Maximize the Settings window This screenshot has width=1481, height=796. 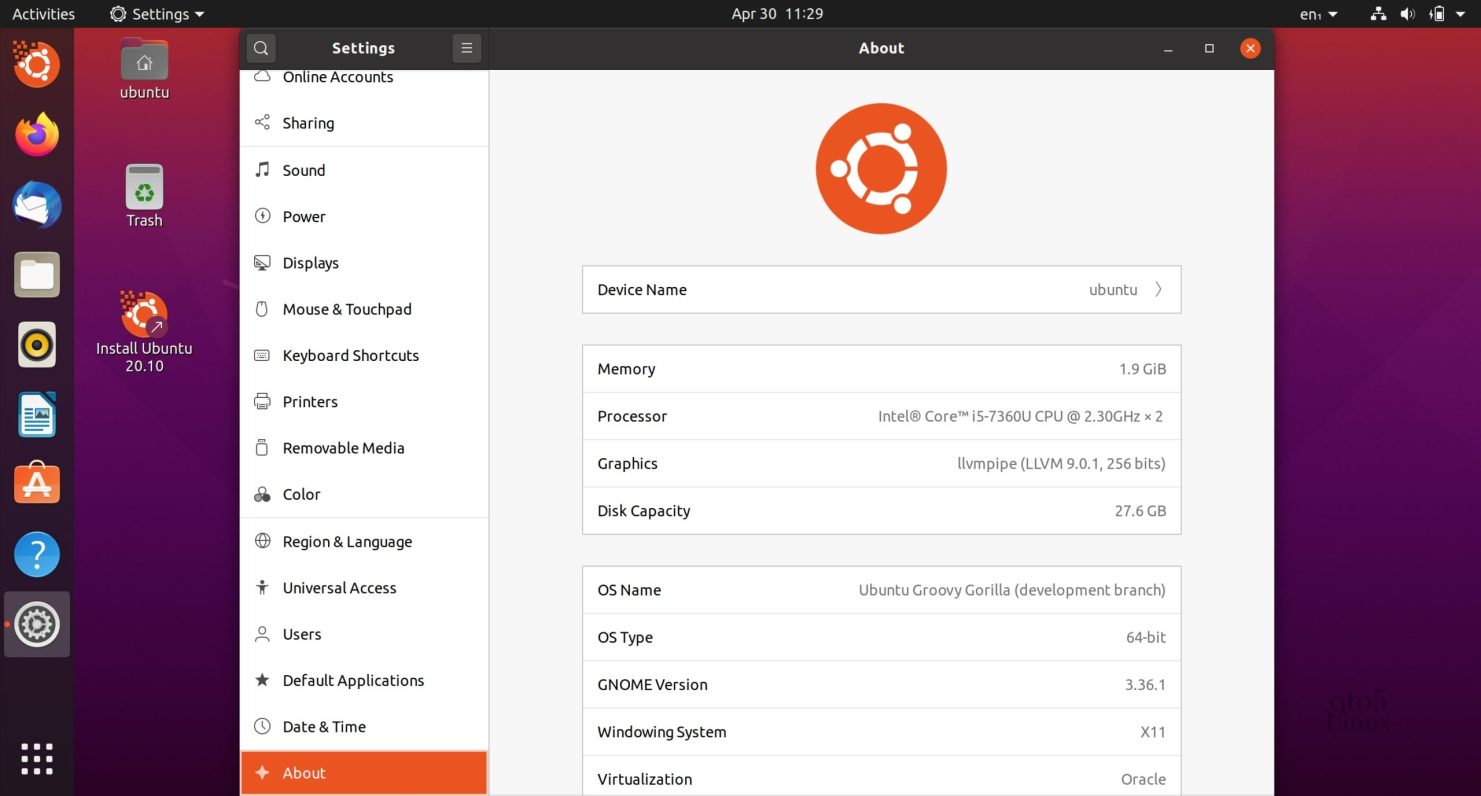1209,48
